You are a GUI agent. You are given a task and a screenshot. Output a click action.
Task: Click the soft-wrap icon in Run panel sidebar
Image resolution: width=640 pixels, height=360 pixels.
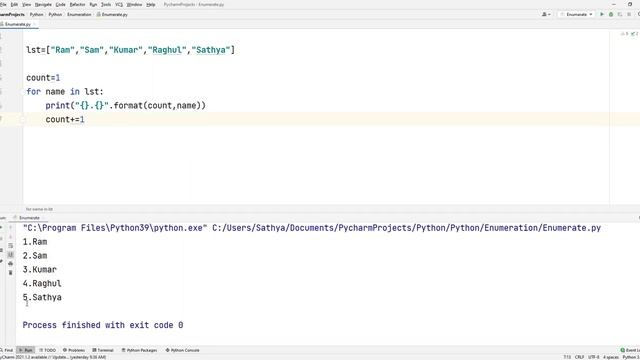[x=11, y=246]
